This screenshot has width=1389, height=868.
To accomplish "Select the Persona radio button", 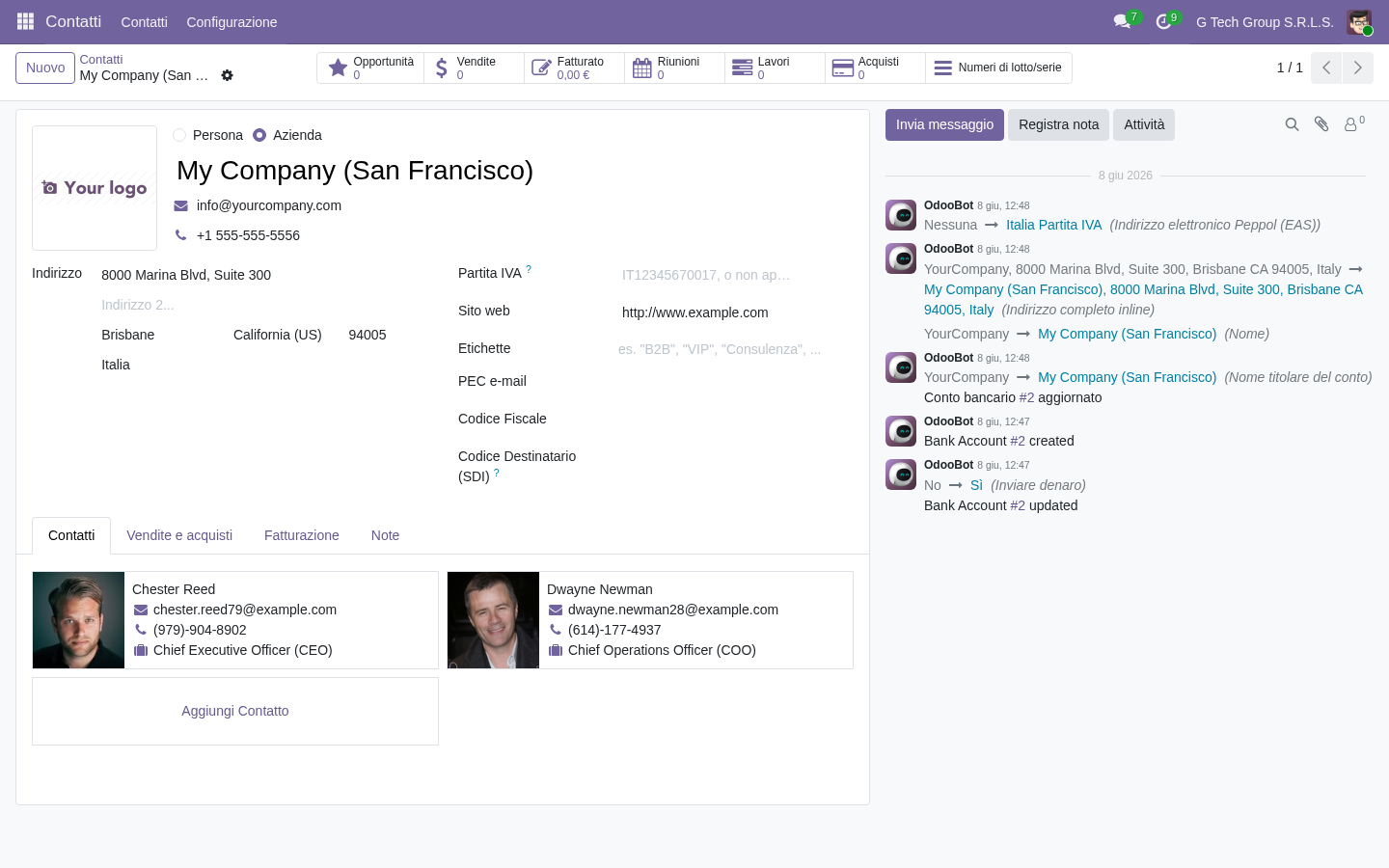I will 179,135.
